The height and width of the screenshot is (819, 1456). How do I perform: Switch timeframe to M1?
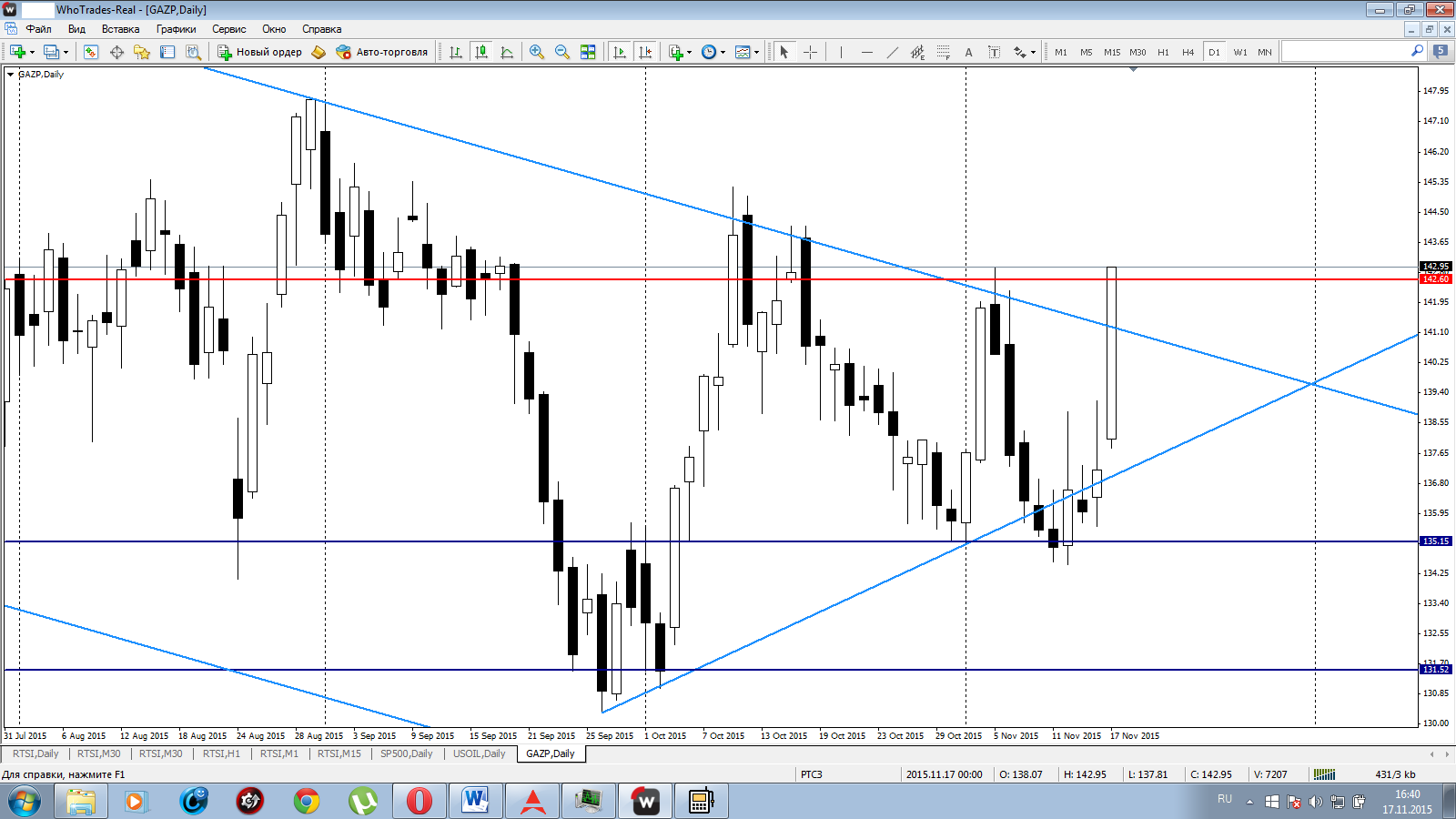(1061, 52)
